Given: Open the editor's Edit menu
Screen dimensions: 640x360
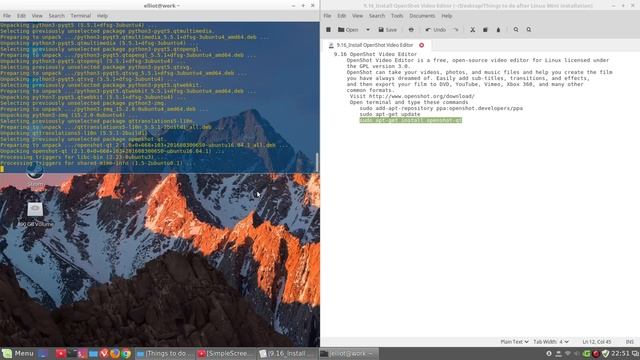Looking at the screenshot, I should (342, 16).
